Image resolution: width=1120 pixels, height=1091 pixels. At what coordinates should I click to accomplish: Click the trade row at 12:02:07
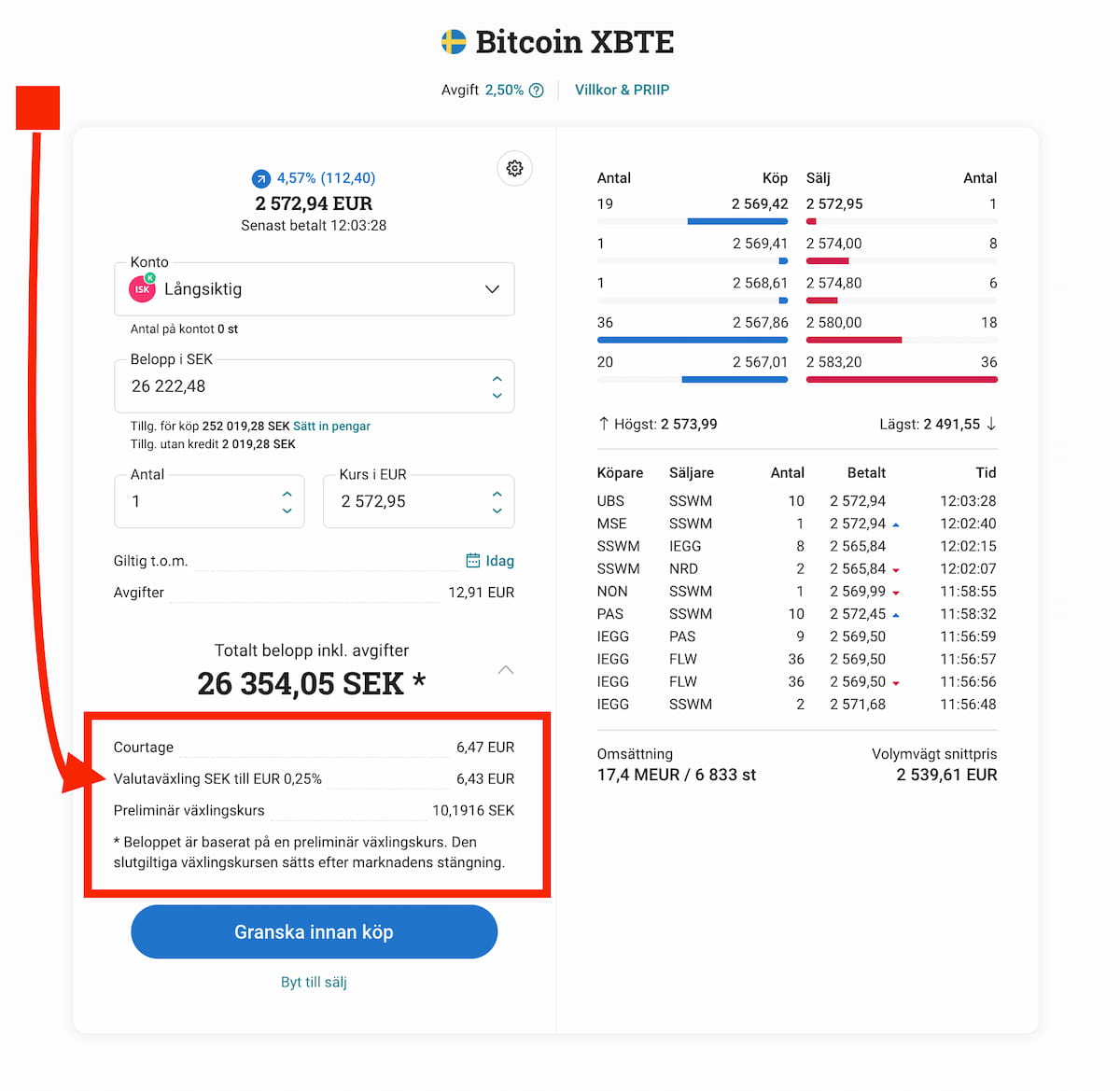[797, 568]
